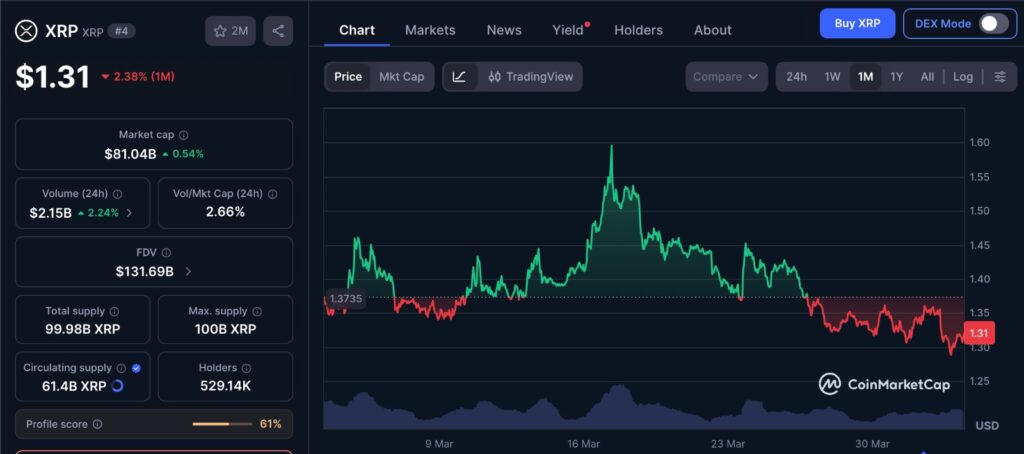This screenshot has height=454, width=1024.
Task: Click the 1.60 price axis label
Action: pos(979,142)
